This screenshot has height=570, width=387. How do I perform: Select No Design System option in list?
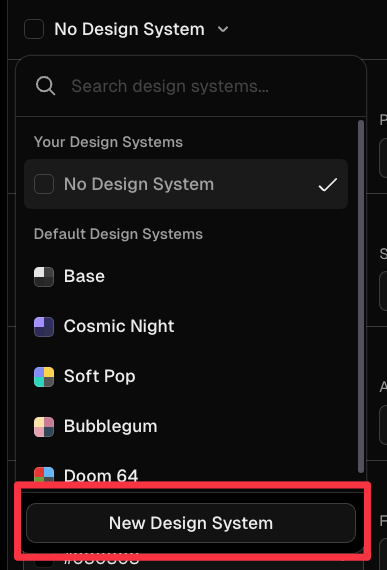186,184
